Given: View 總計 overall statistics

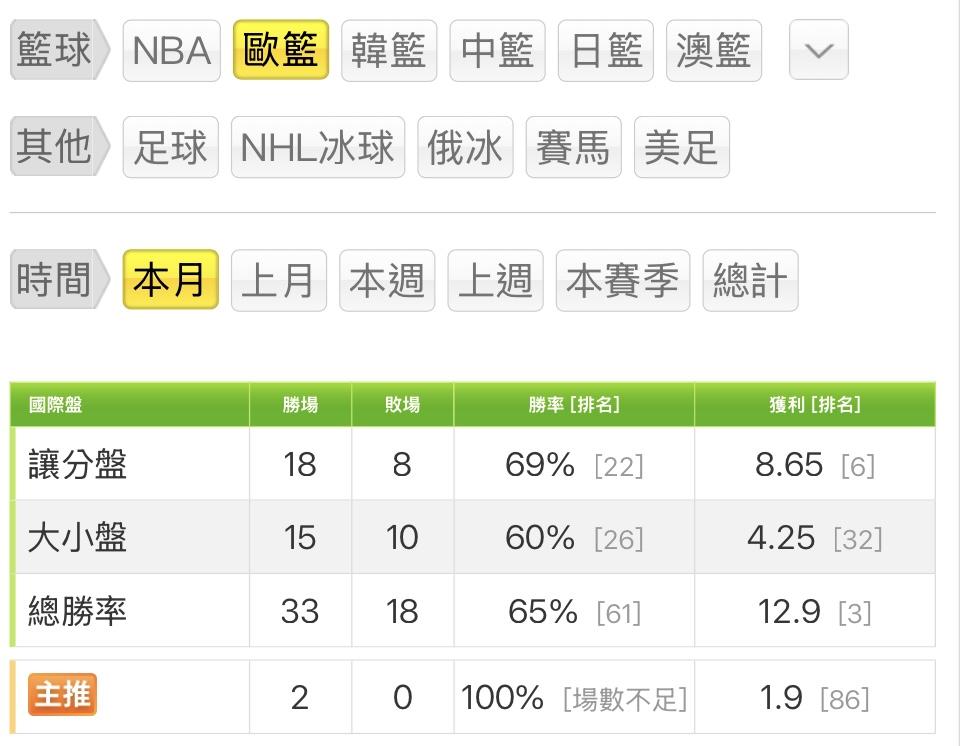Looking at the screenshot, I should [x=750, y=280].
